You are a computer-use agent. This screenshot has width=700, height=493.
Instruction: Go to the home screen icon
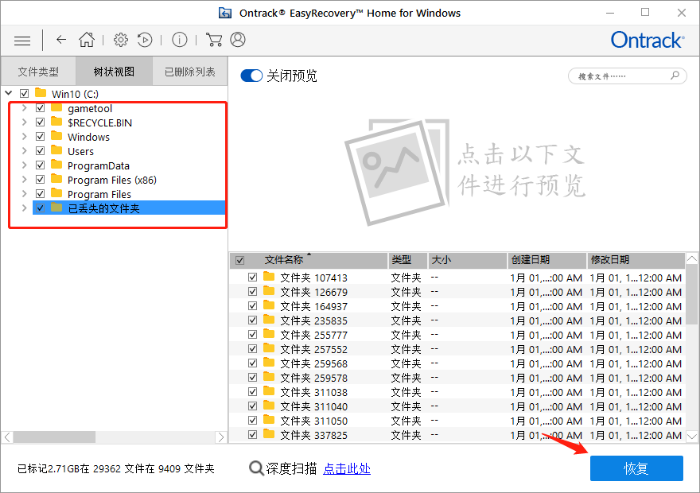tap(87, 40)
